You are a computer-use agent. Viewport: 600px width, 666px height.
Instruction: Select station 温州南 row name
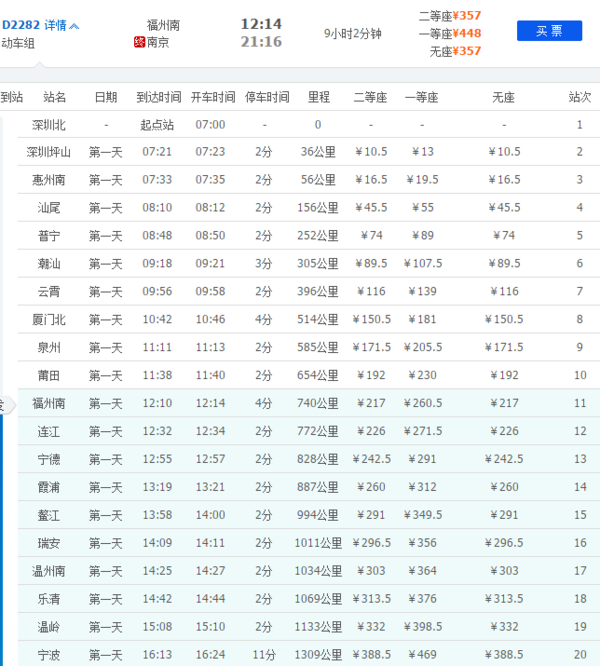pyautogui.click(x=48, y=571)
